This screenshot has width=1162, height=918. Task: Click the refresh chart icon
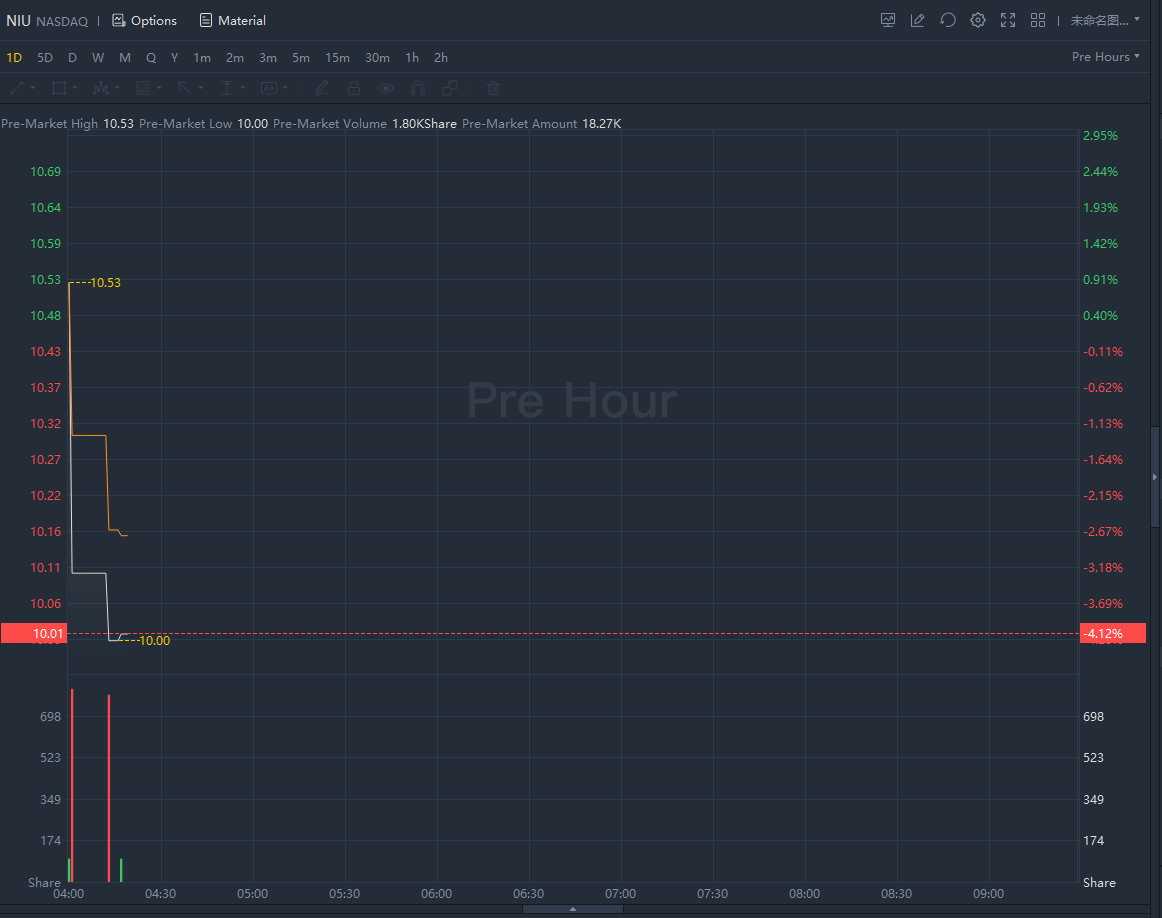pyautogui.click(x=948, y=21)
